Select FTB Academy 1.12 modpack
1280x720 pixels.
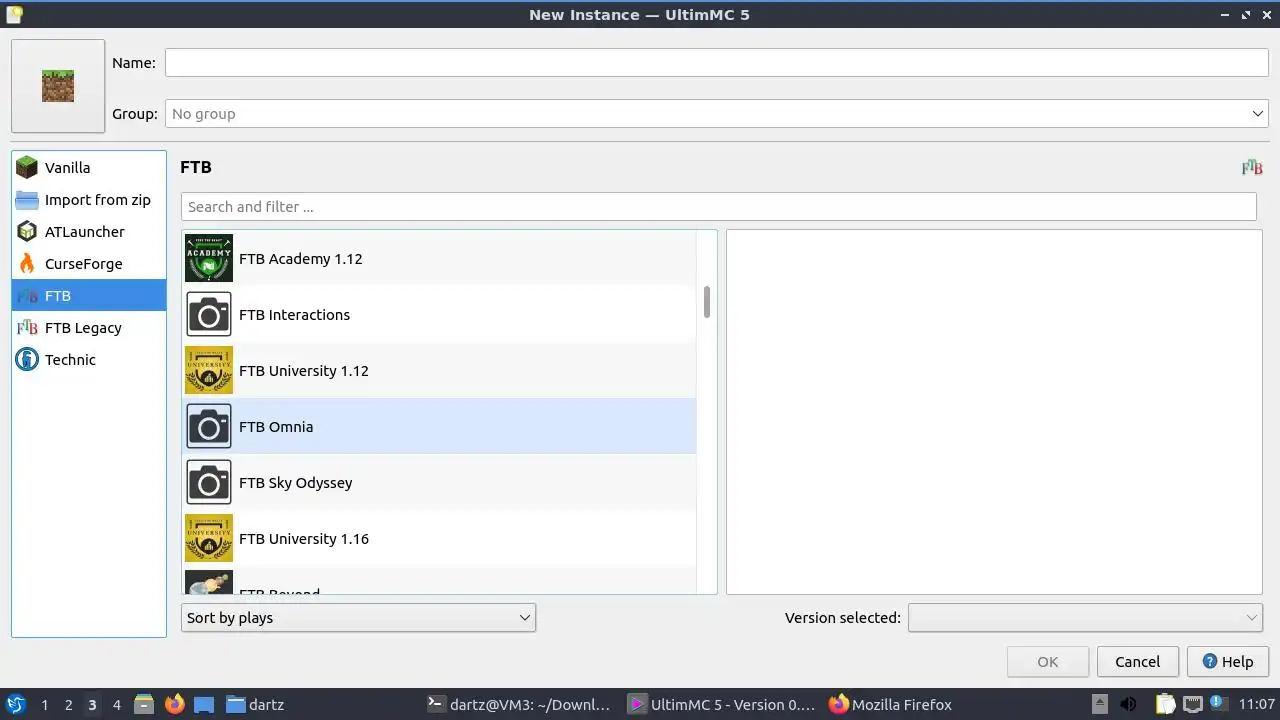click(439, 259)
